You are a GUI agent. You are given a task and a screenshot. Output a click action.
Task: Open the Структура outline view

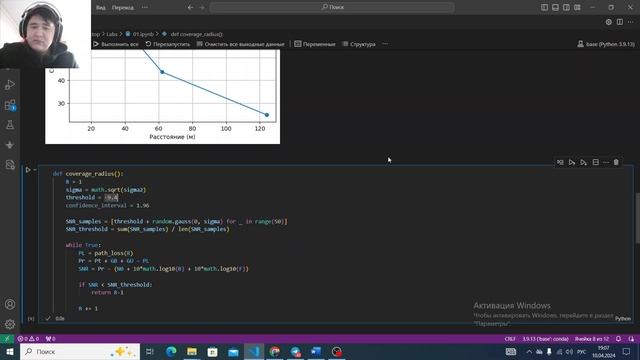tap(359, 44)
